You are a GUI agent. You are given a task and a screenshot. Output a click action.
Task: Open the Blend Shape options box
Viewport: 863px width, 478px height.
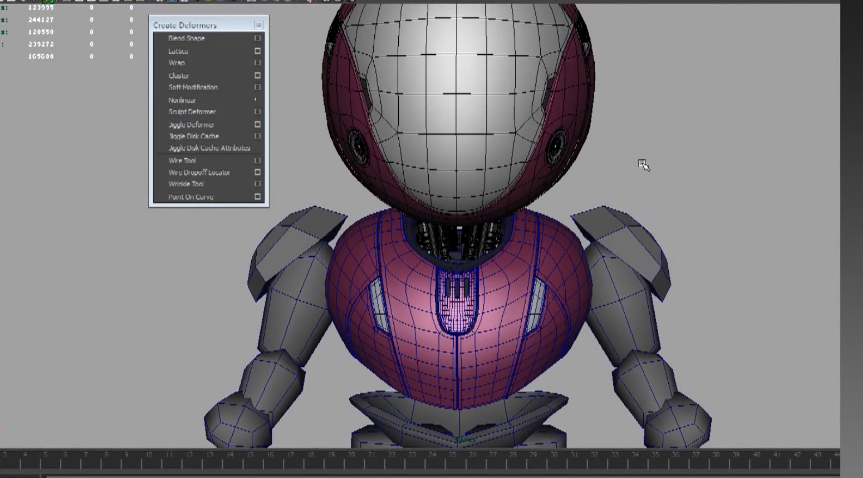(258, 39)
